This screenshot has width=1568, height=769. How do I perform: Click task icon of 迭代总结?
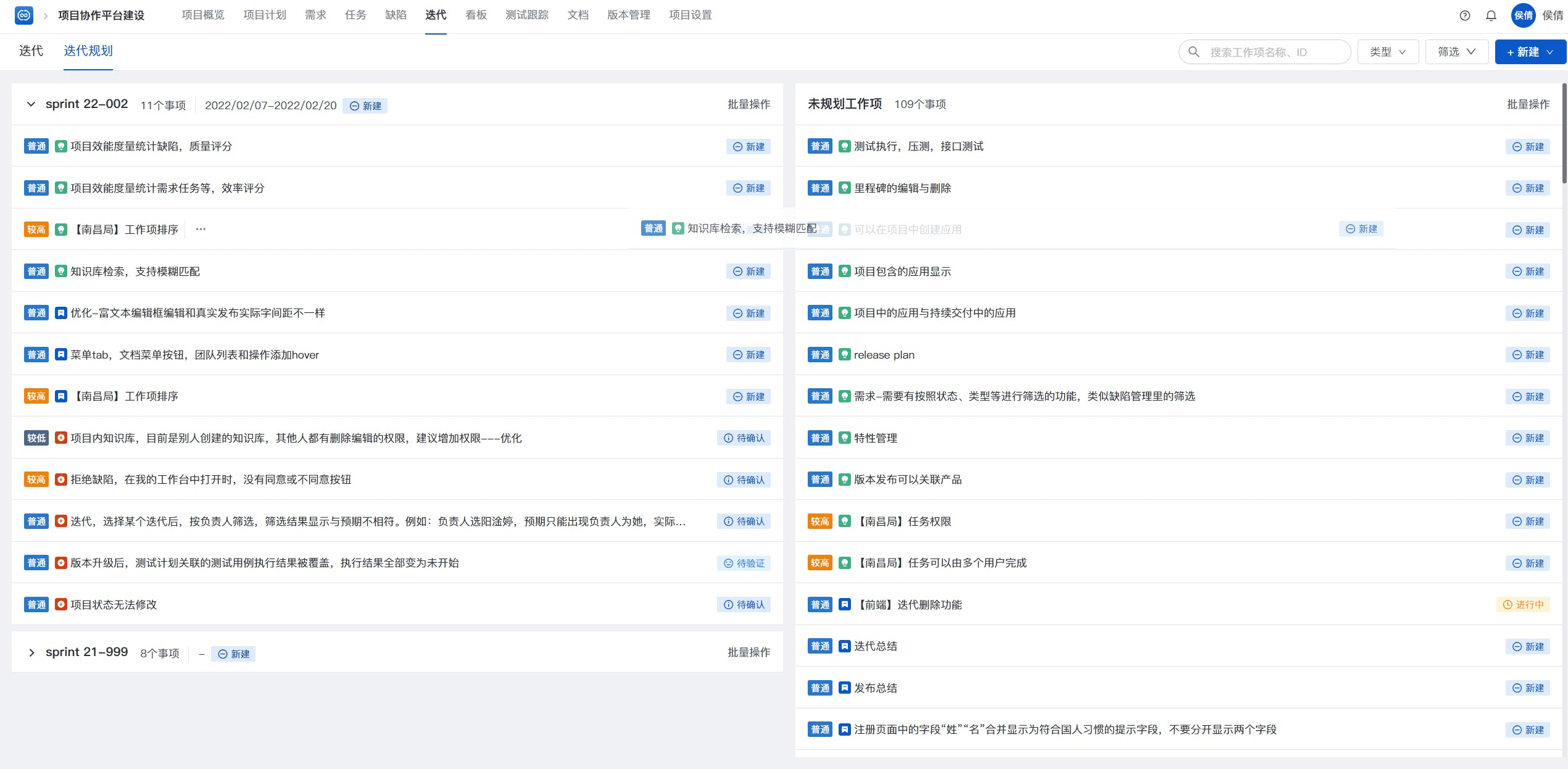click(x=844, y=646)
